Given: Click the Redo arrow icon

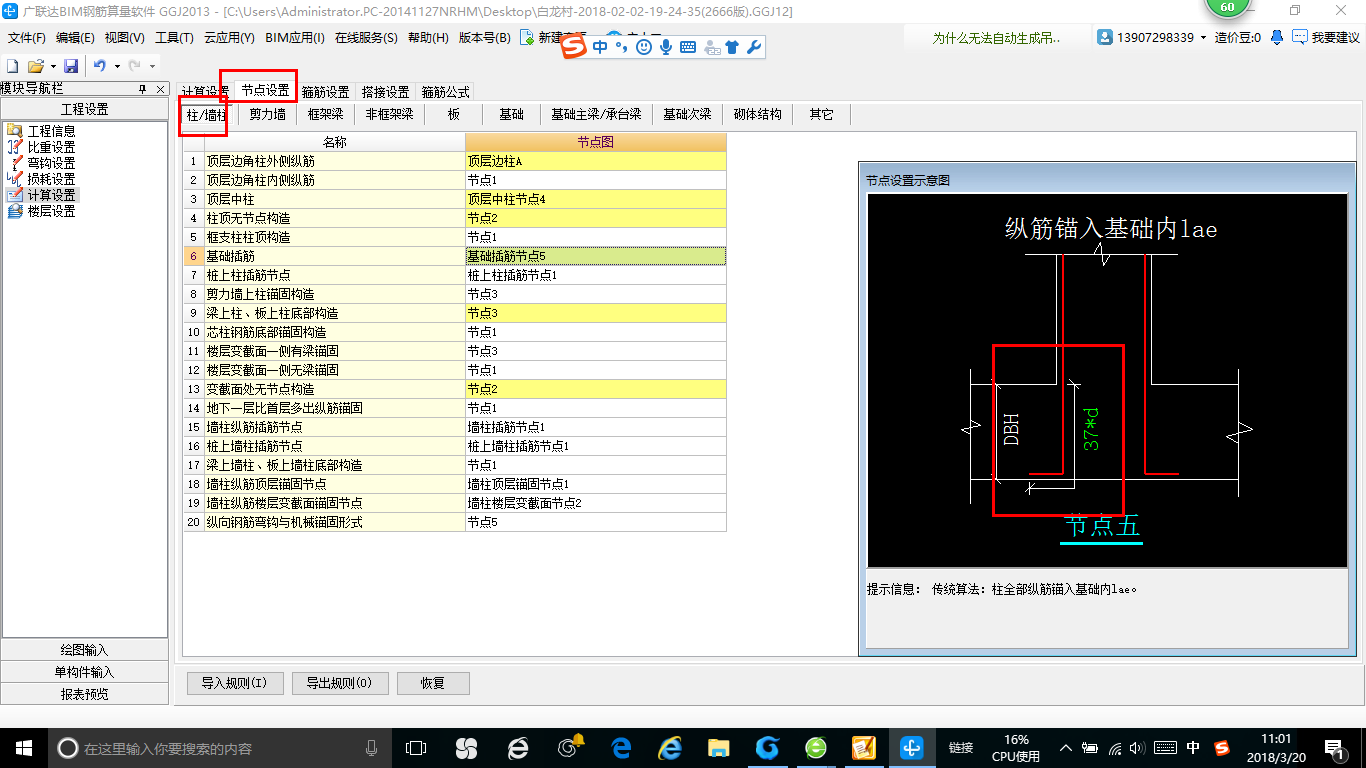Looking at the screenshot, I should click(134, 66).
